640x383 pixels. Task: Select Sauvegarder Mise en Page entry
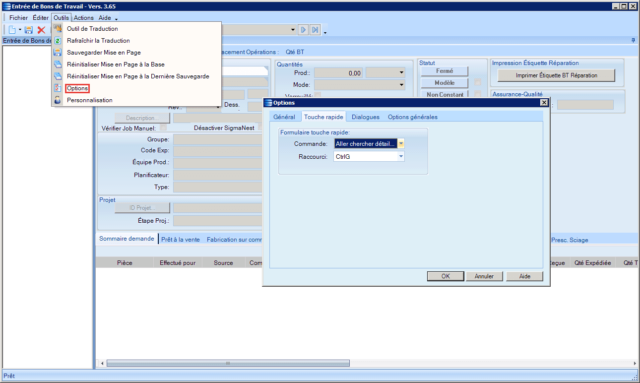coord(104,52)
